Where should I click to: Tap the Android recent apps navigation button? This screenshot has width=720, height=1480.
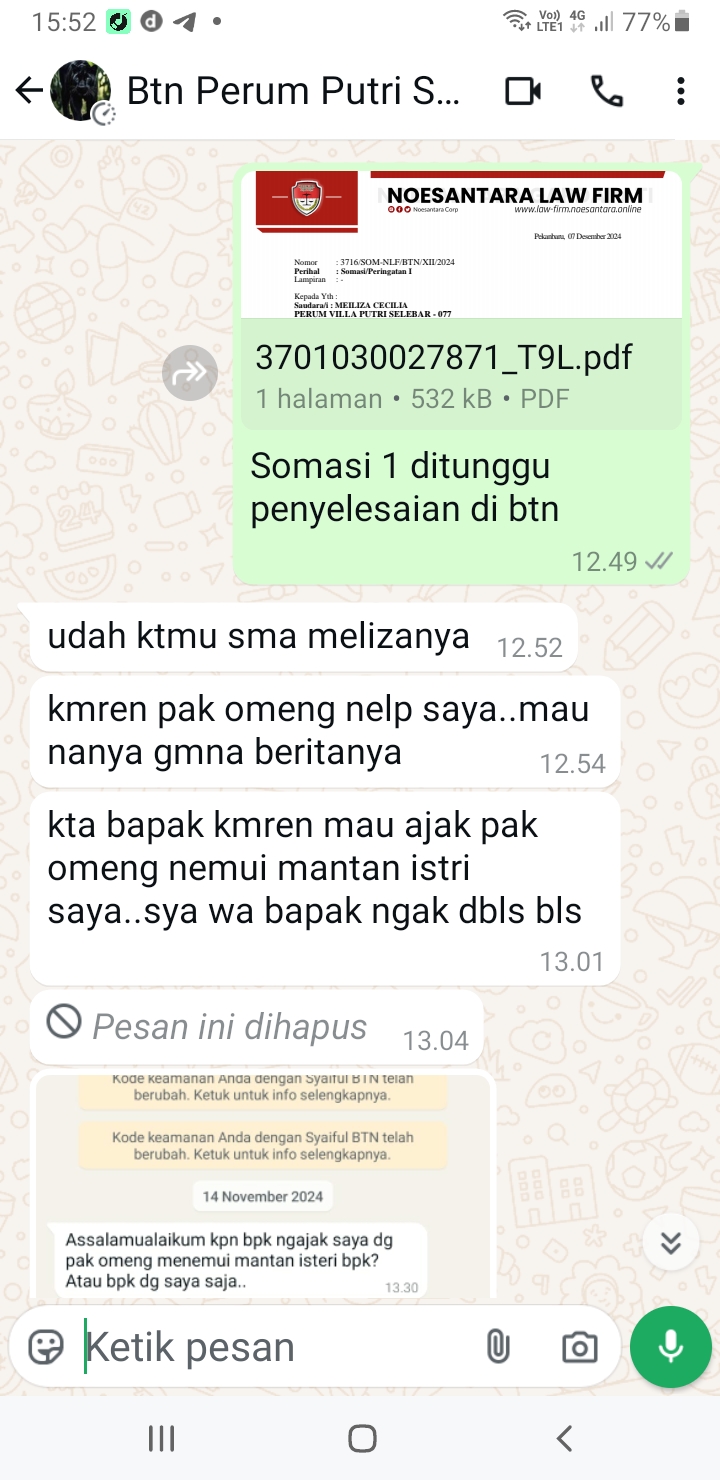[x=161, y=1438]
